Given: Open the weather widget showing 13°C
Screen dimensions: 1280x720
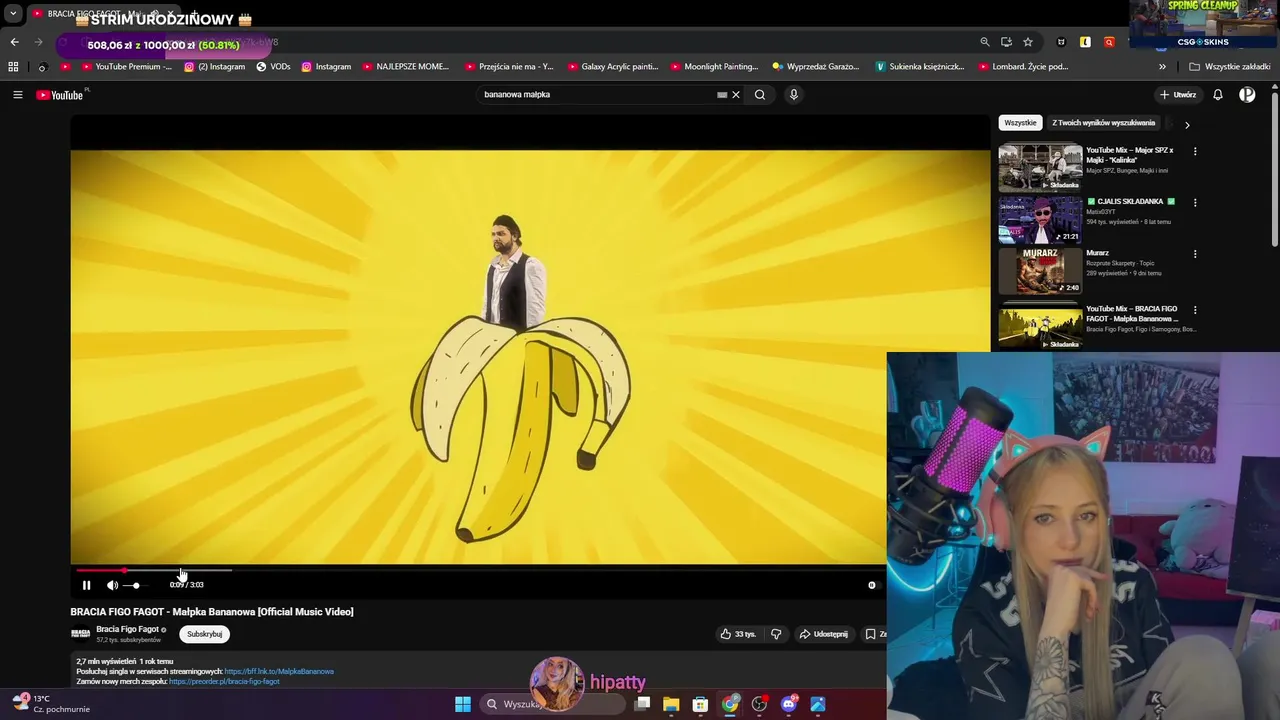Looking at the screenshot, I should coord(50,704).
